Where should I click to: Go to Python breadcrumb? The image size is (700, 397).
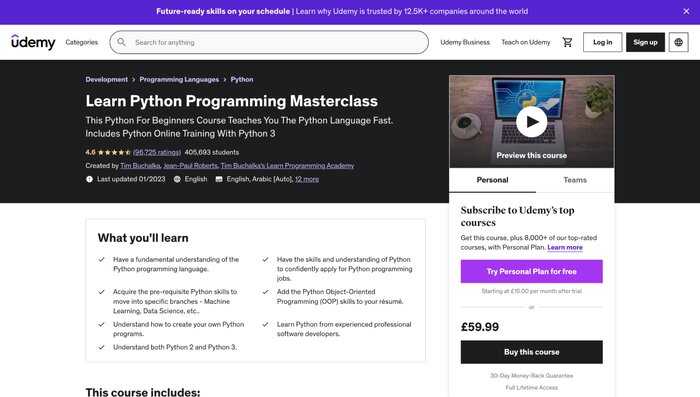pos(242,79)
